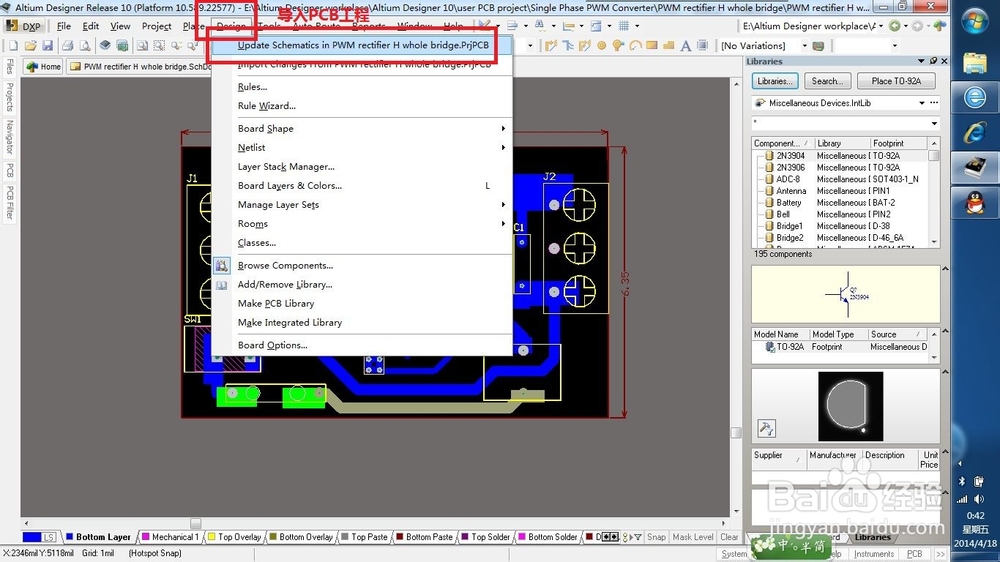
Task: Click the Snap button in status bar
Action: tap(656, 537)
